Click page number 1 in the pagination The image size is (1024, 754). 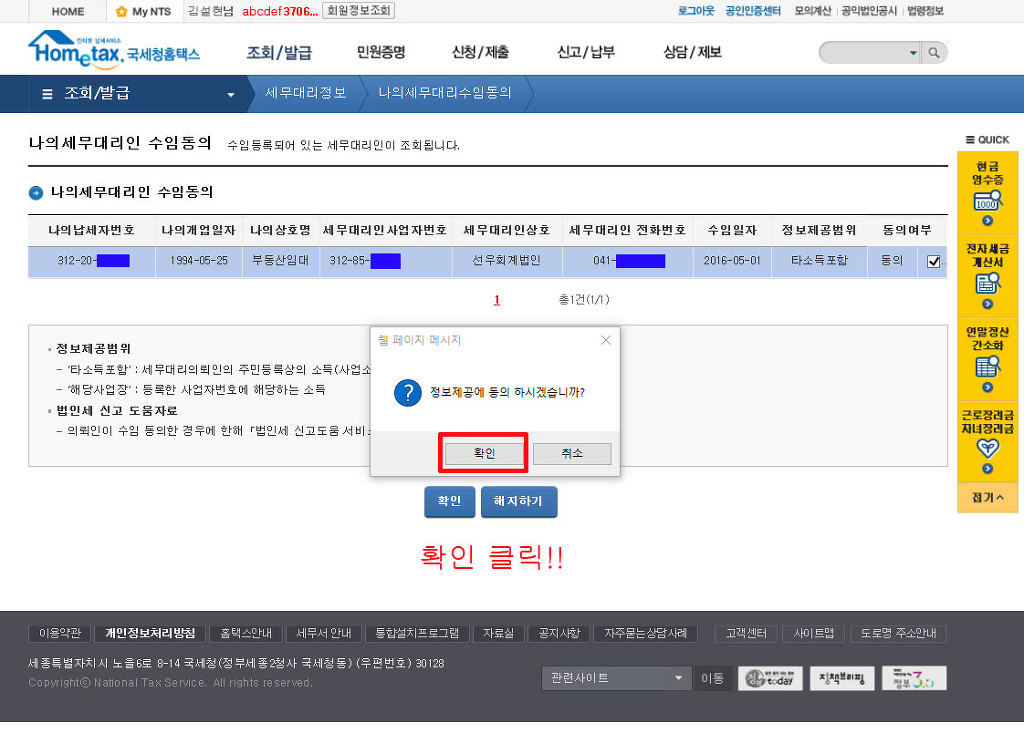pyautogui.click(x=497, y=300)
